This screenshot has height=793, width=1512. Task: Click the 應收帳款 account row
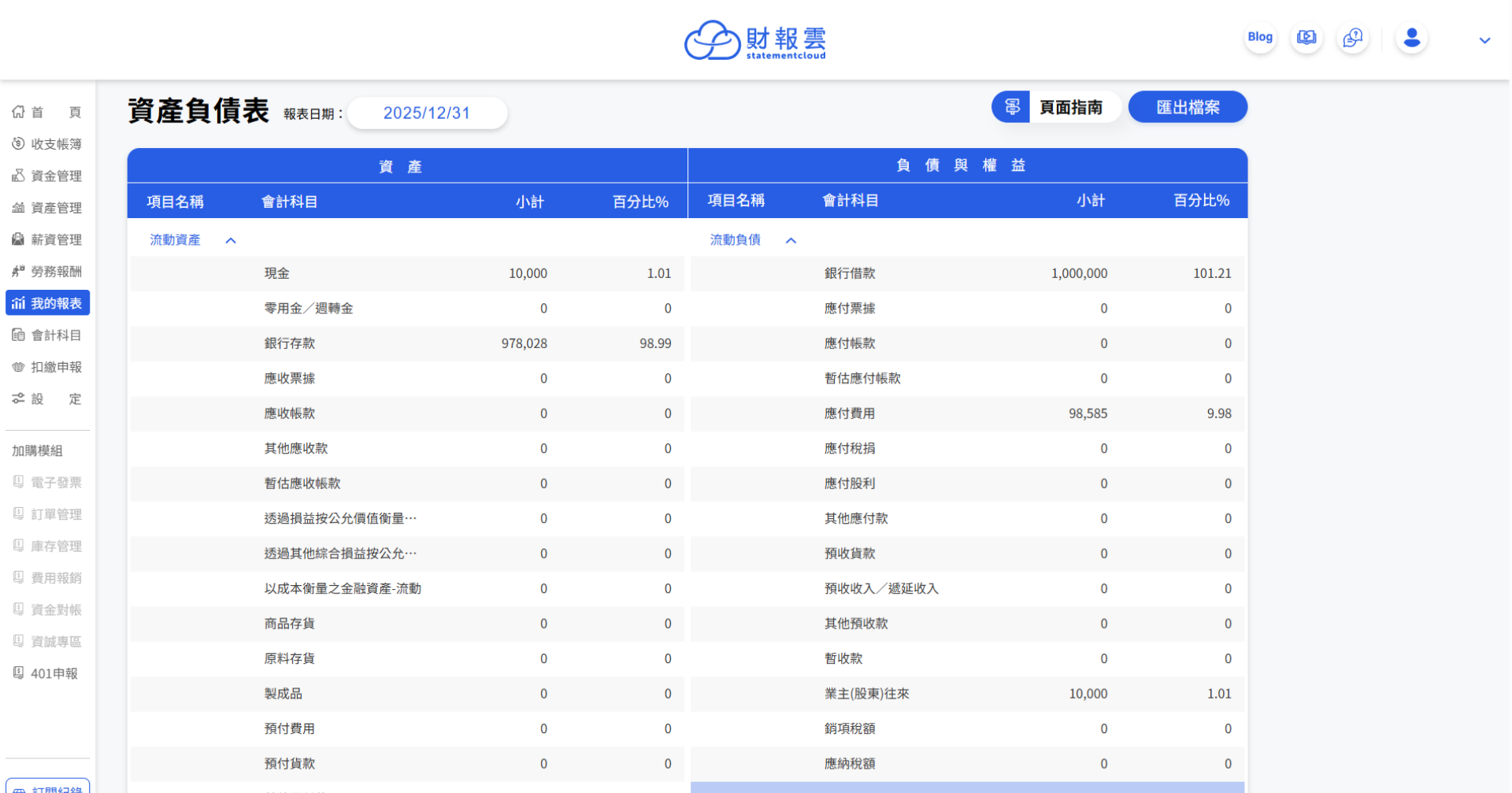pos(407,413)
